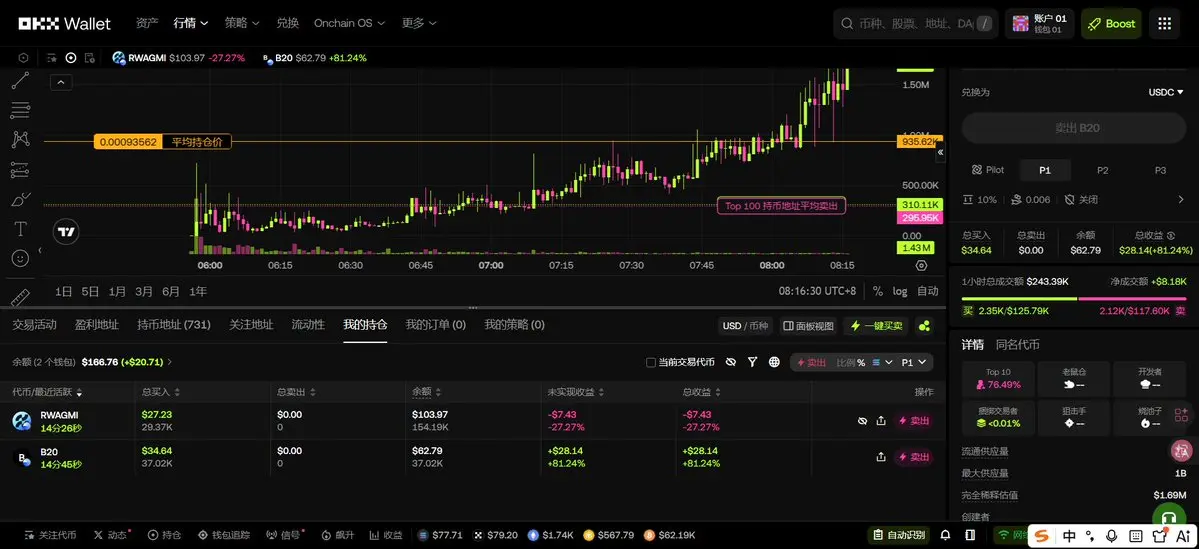Open the emoji sticker tool

(21, 258)
